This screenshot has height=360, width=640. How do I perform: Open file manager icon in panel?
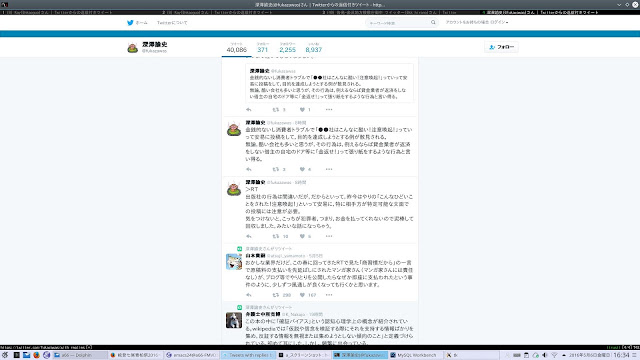pyautogui.click(x=27, y=355)
